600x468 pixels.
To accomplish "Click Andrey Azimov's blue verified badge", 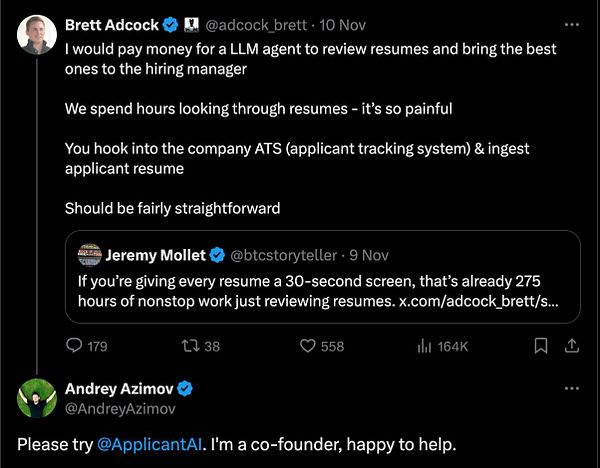I will (x=185, y=389).
